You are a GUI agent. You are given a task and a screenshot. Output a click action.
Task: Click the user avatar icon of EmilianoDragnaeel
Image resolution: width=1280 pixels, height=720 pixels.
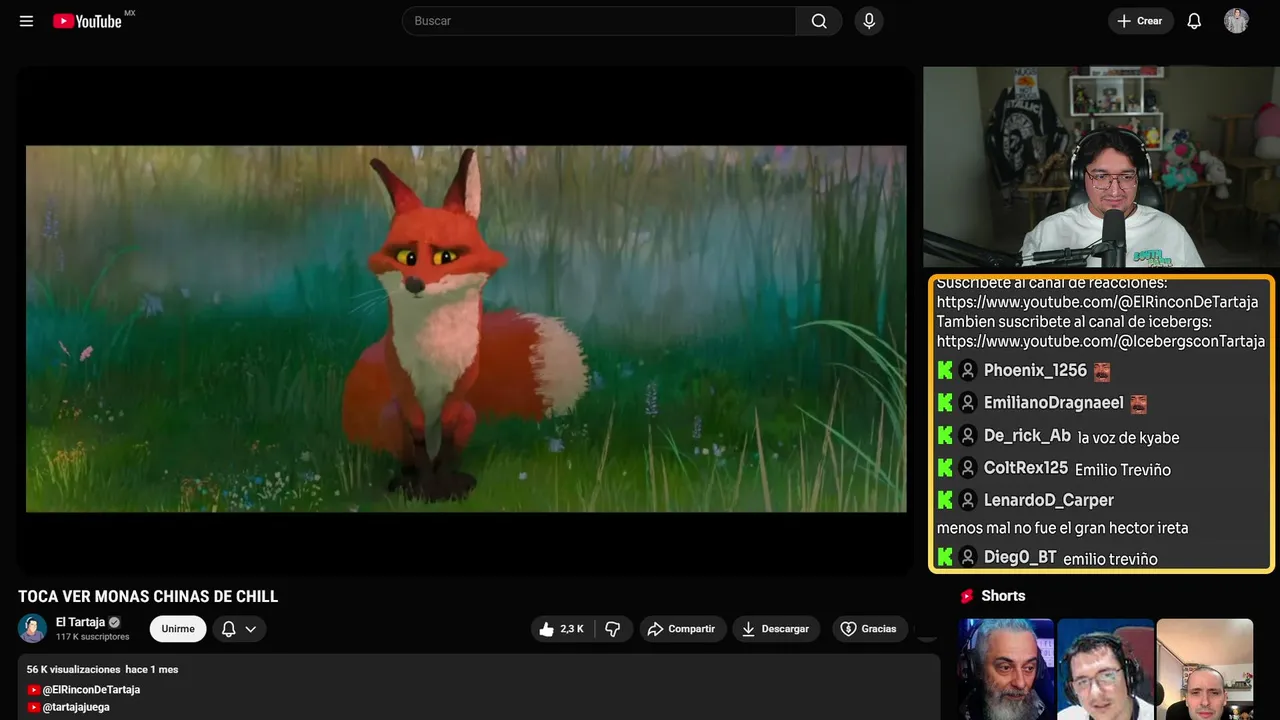point(968,403)
